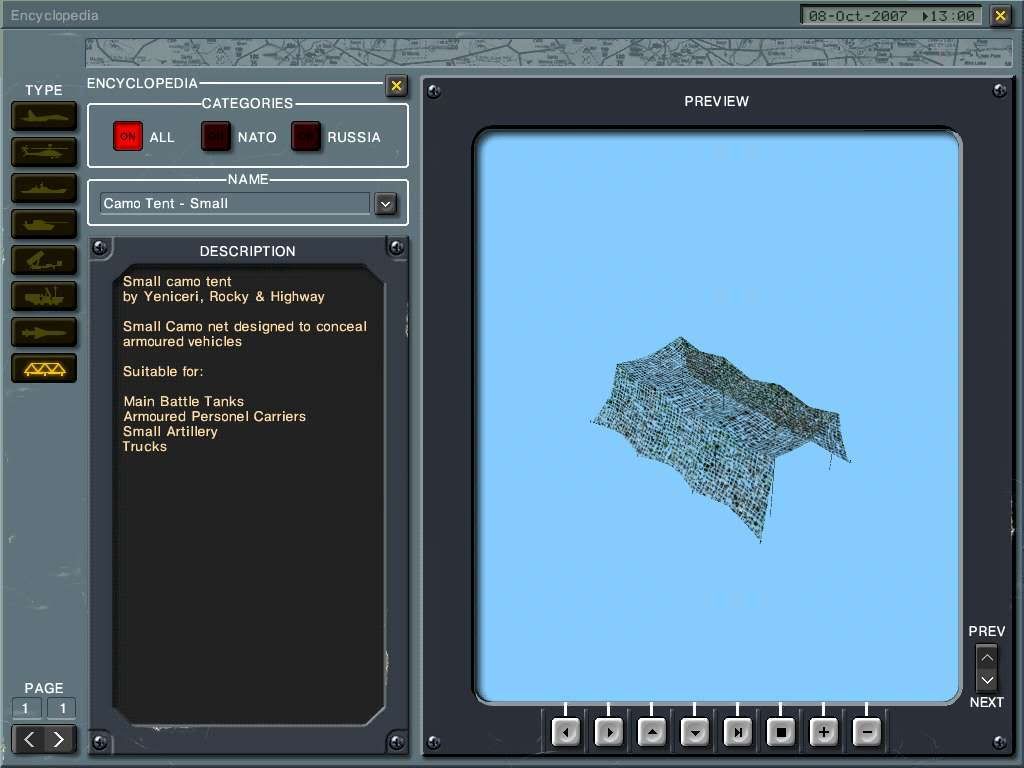The image size is (1024, 768).
Task: Select the aircraft type icon
Action: click(43, 116)
